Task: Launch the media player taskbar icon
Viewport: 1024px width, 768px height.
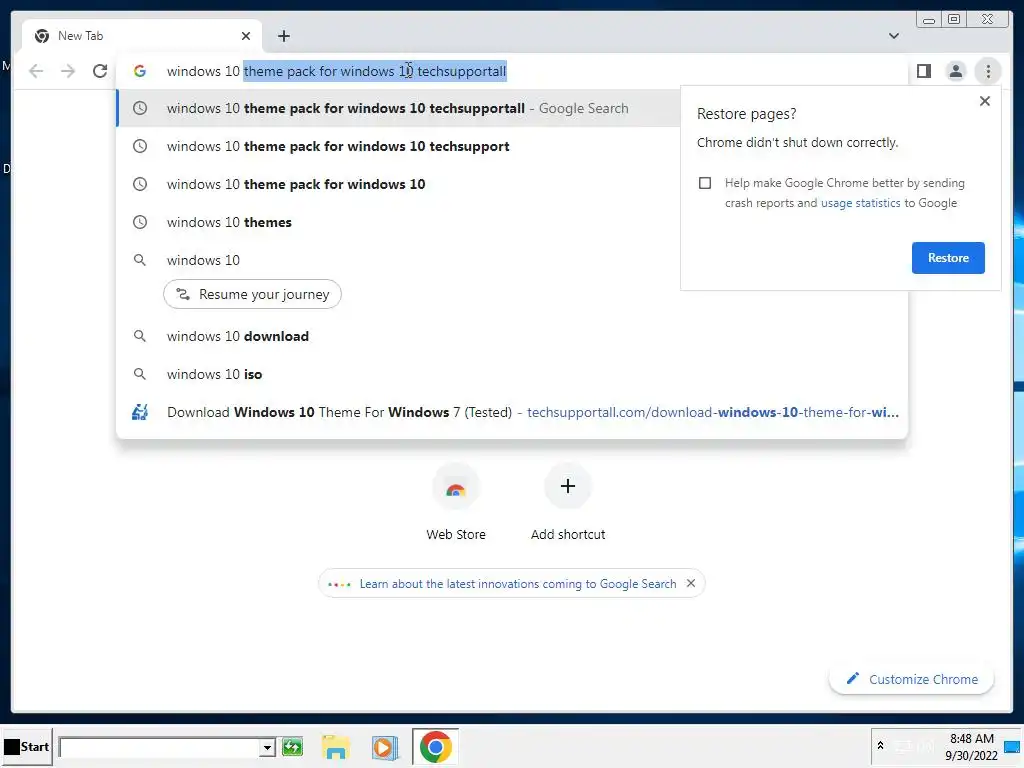Action: [385, 746]
